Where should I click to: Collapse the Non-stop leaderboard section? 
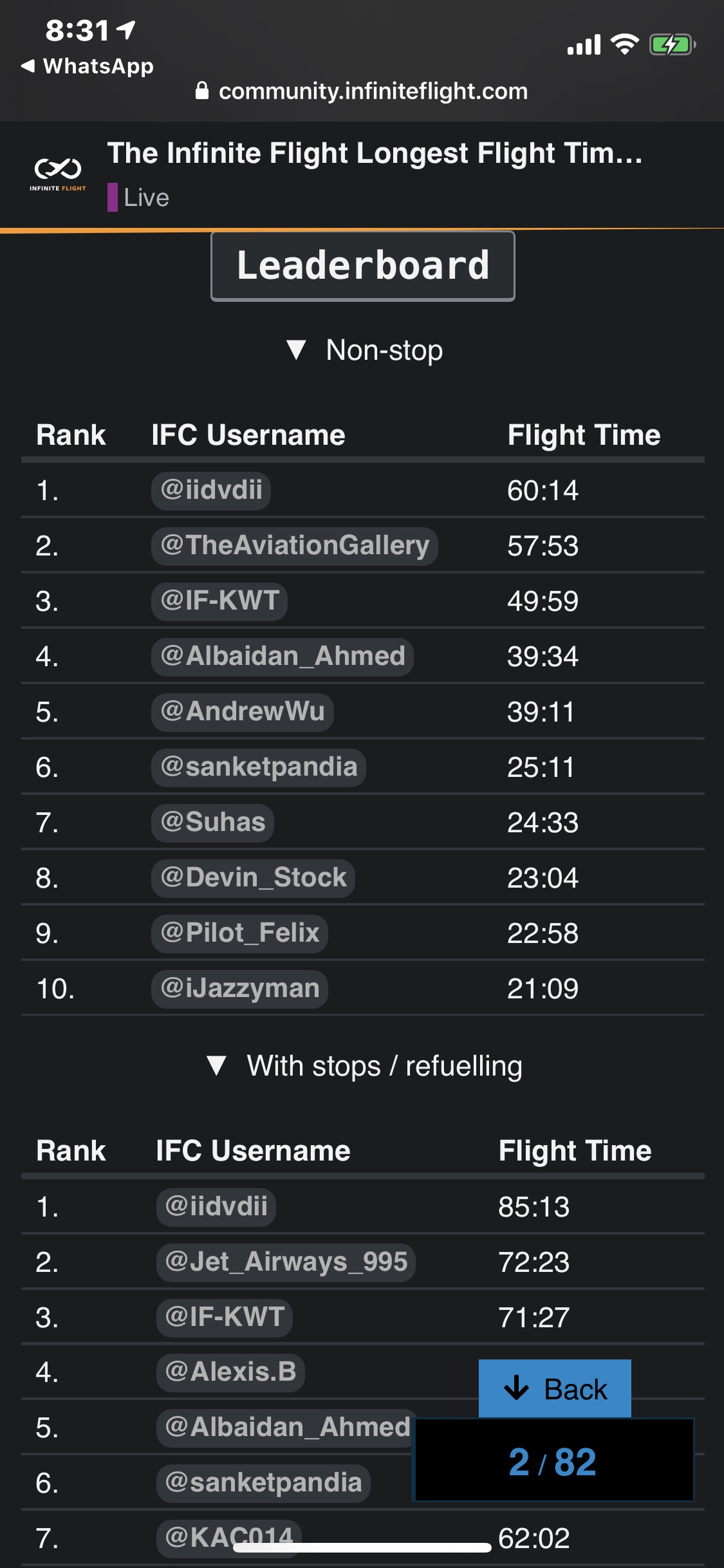coord(296,350)
